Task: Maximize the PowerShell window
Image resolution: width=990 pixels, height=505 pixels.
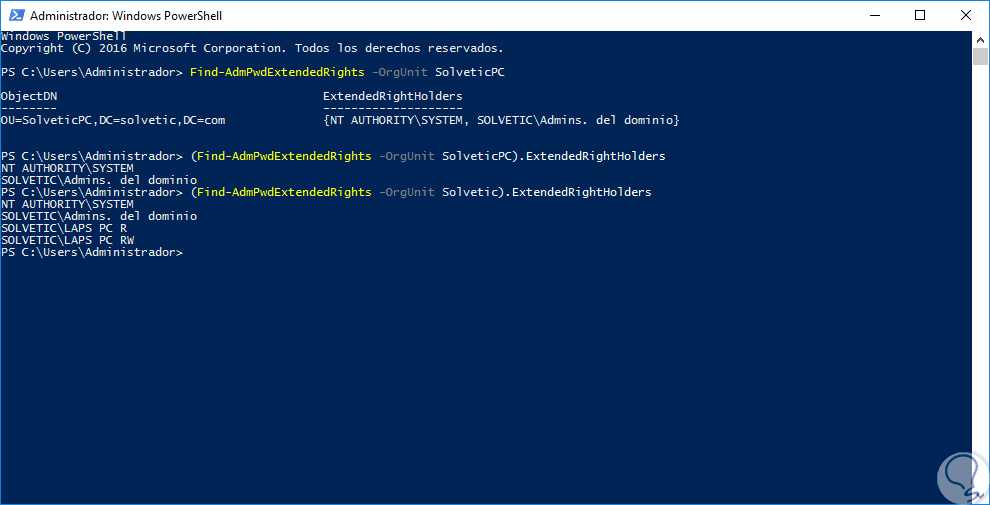Action: [919, 16]
